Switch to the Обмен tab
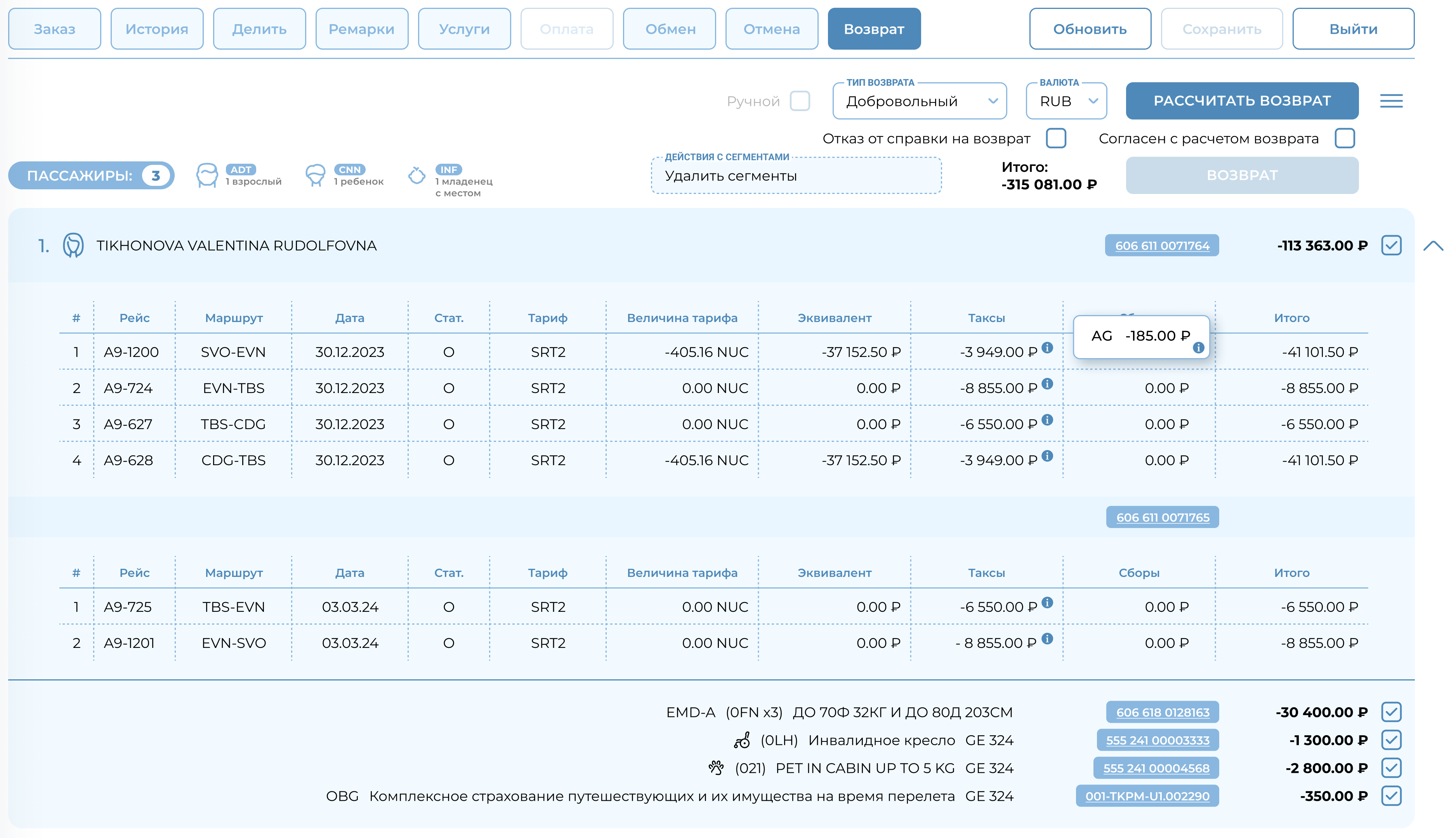Screen dimensions: 1456x838 670,29
